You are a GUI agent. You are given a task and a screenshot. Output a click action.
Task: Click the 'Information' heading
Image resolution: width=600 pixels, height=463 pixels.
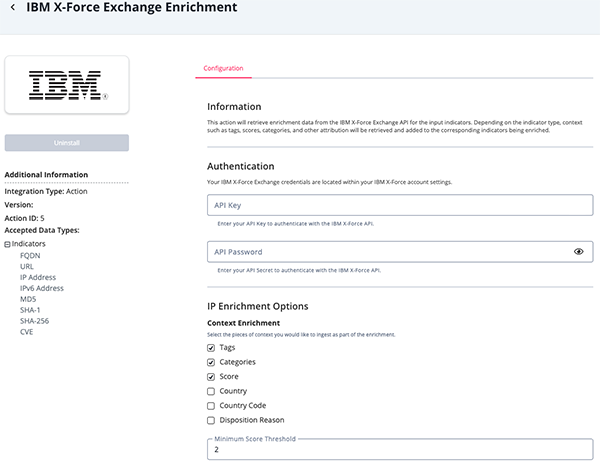[234, 106]
